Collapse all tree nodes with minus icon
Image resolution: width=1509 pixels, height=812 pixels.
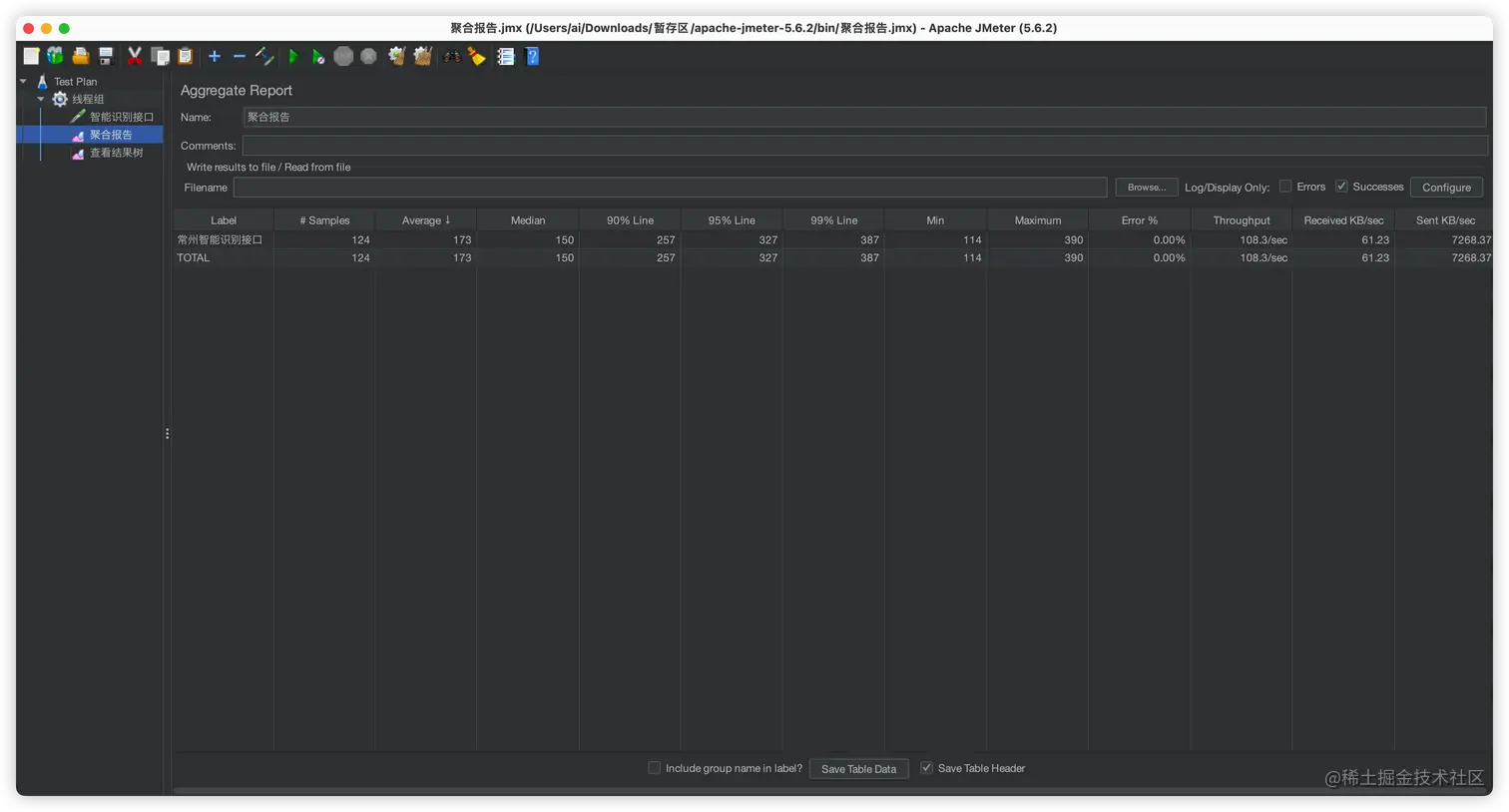coord(239,57)
